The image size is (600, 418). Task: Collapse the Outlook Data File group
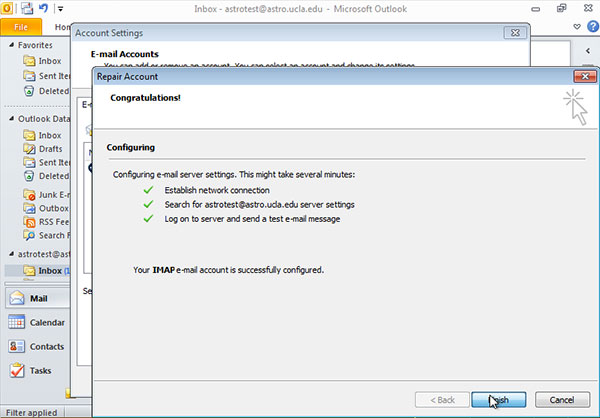pyautogui.click(x=11, y=119)
